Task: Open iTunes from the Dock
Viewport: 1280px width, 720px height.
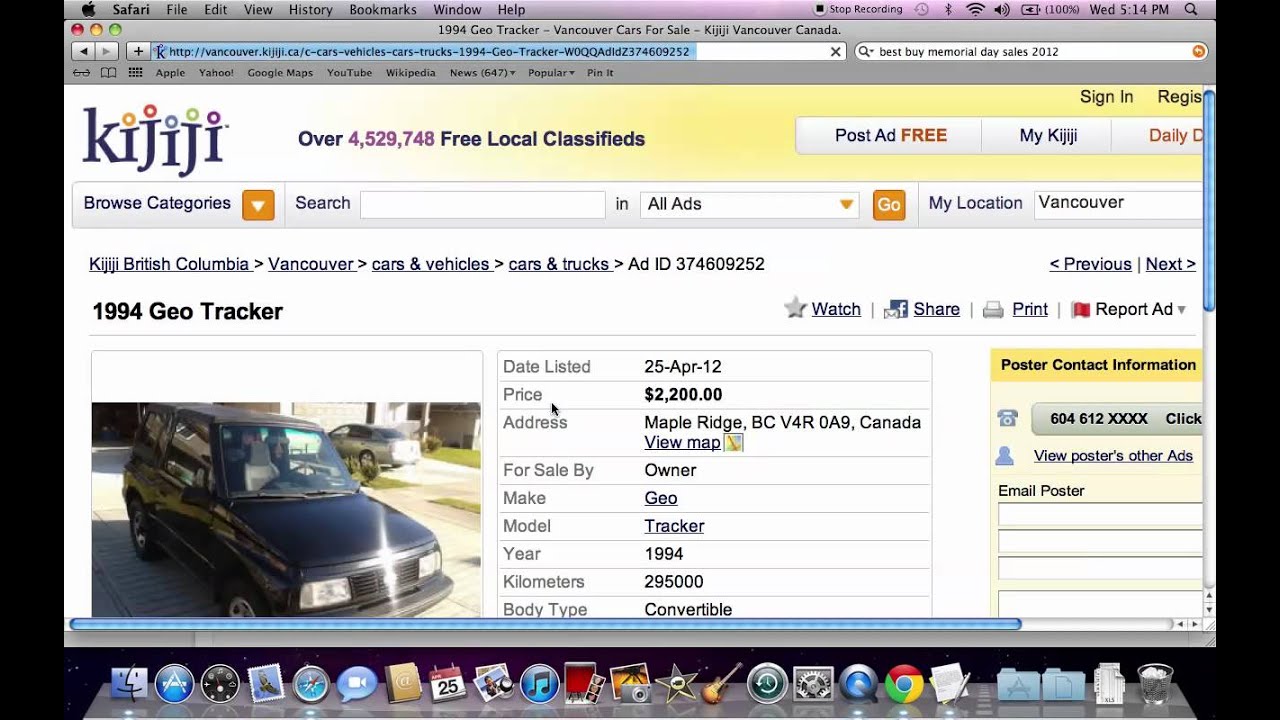Action: [539, 684]
